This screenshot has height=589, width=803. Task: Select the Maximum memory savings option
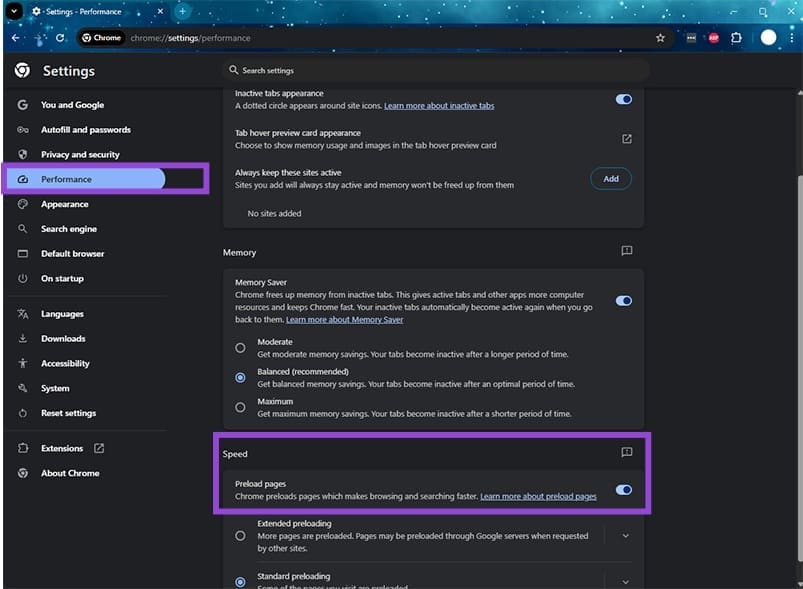pyautogui.click(x=240, y=406)
